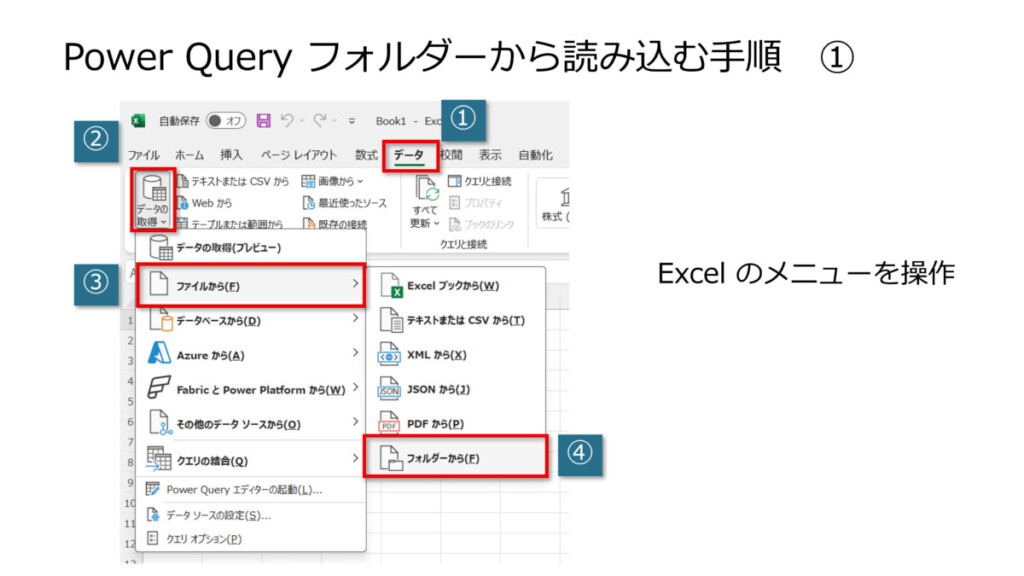This screenshot has height=576, width=1024.
Task: Click the Power Query editor pencil icon
Action: 153,488
